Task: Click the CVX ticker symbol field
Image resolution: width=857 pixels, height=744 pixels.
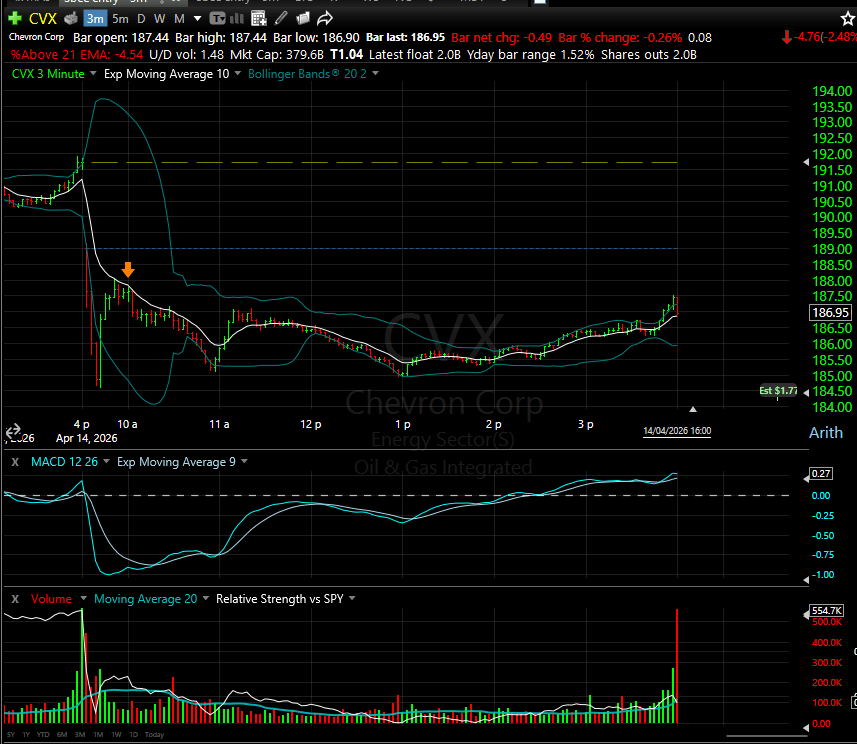Action: pyautogui.click(x=43, y=19)
